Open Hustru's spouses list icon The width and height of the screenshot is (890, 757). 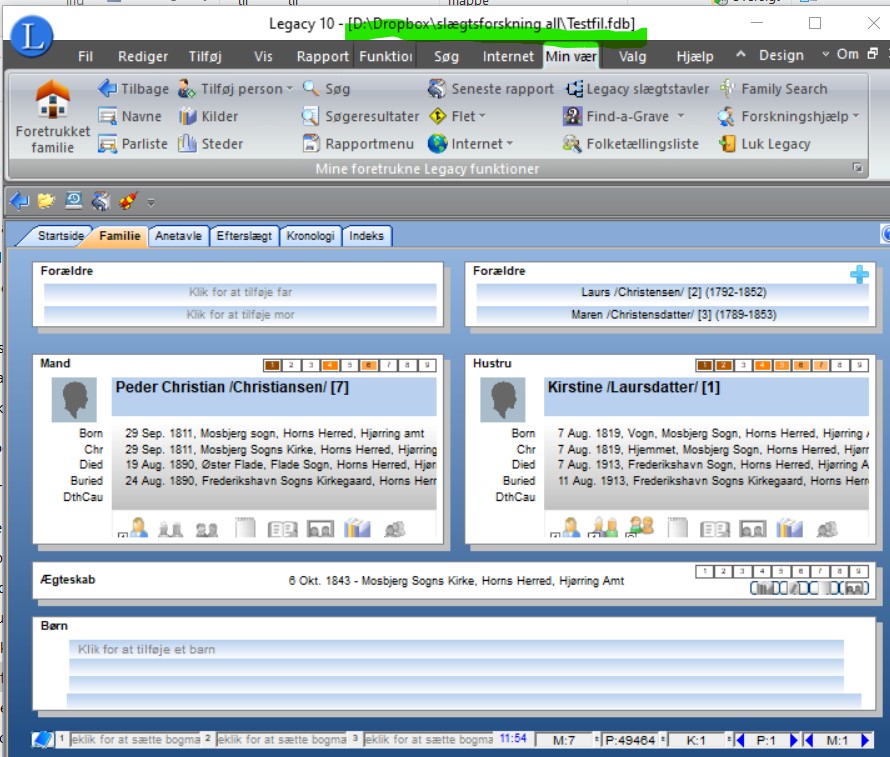click(x=641, y=527)
